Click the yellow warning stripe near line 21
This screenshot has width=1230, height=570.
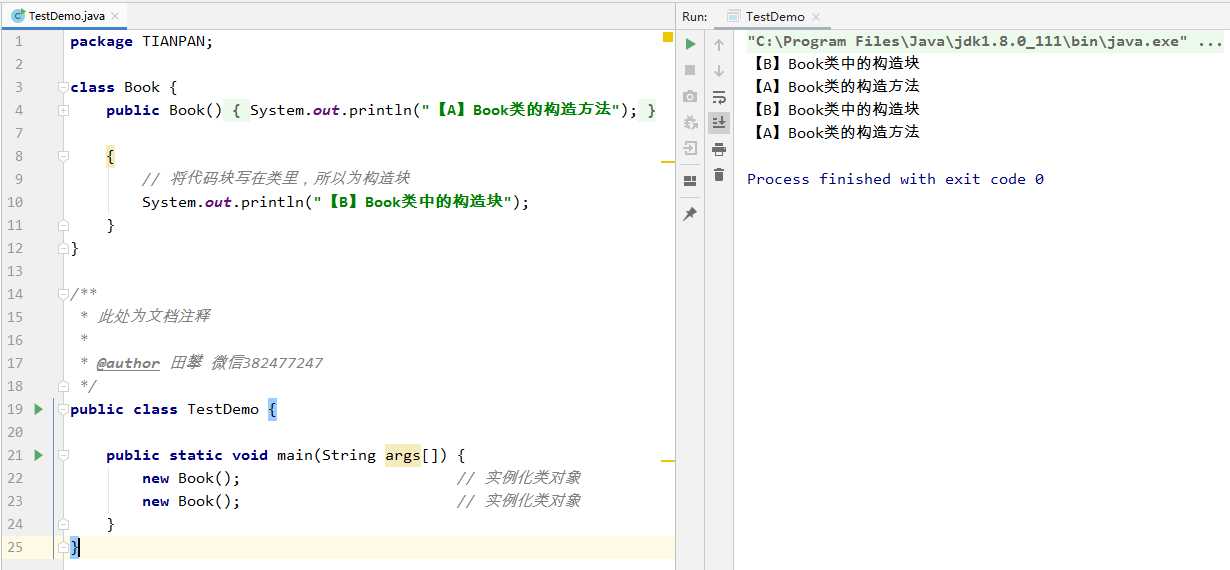[668, 461]
